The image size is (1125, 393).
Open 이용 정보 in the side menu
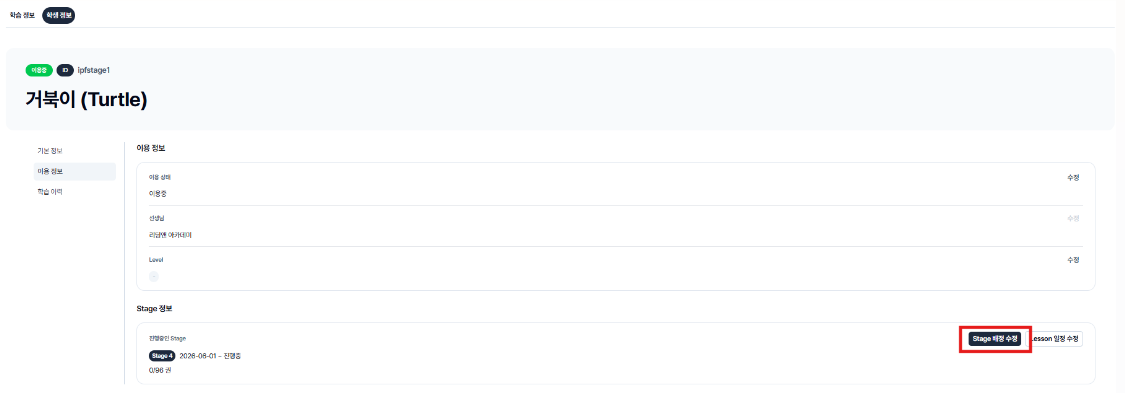coord(50,171)
